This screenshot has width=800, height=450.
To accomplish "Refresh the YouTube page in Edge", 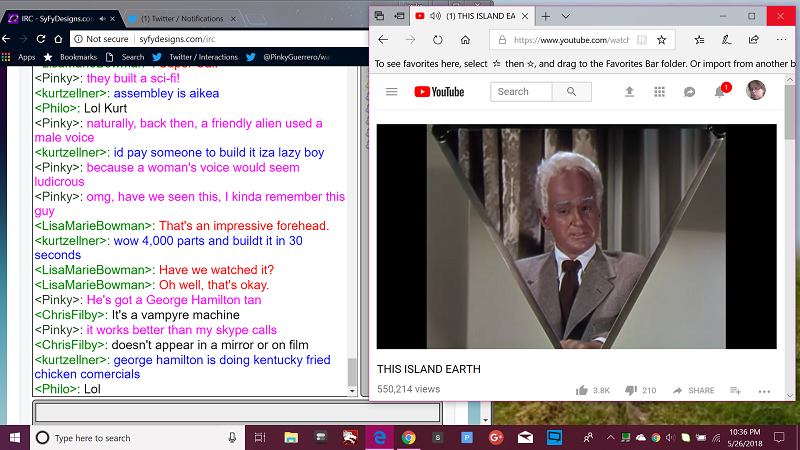I will (x=438, y=40).
